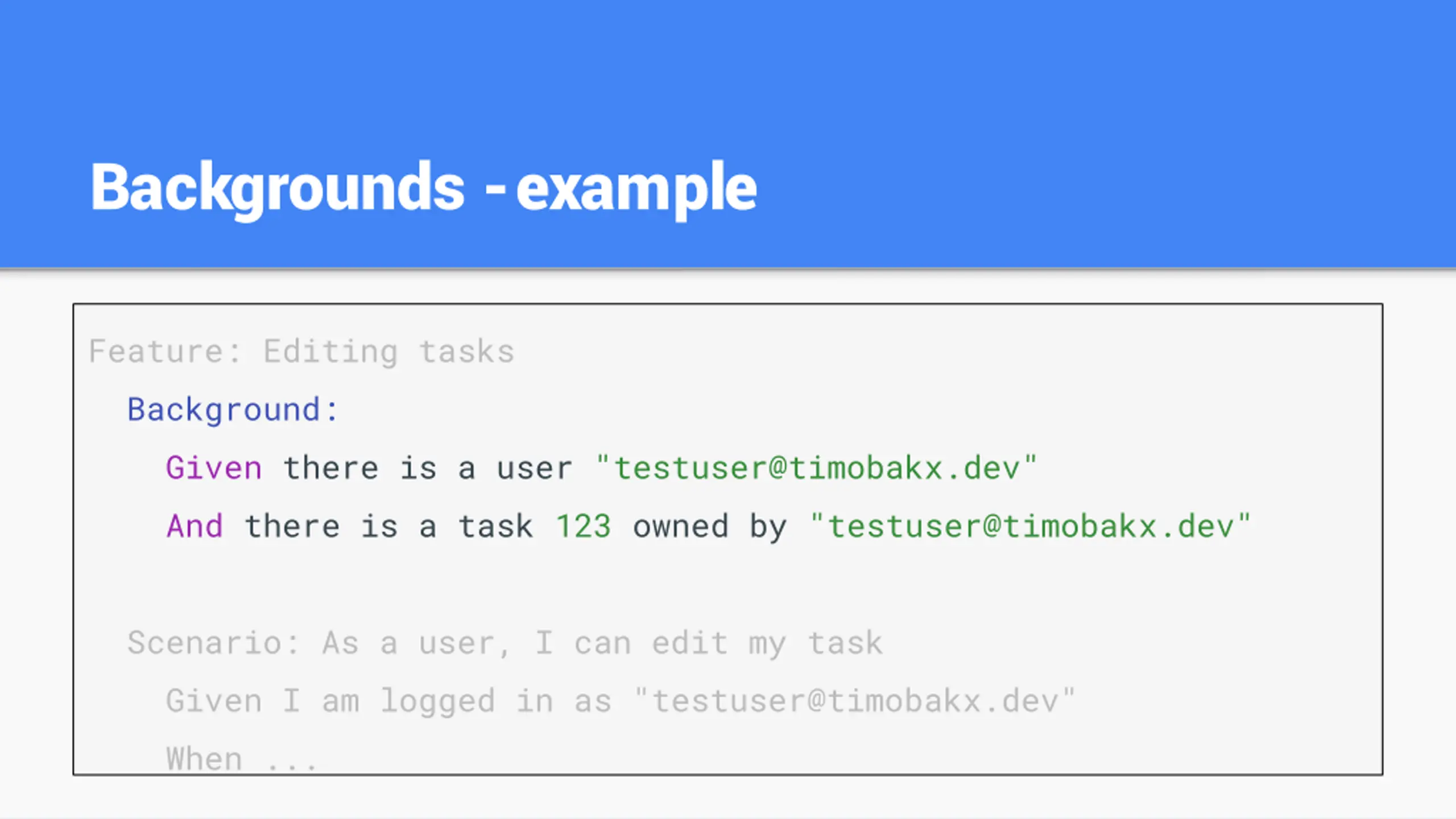Click the greyed "When ..." line
Image resolution: width=1456 pixels, height=819 pixels.
[242, 759]
